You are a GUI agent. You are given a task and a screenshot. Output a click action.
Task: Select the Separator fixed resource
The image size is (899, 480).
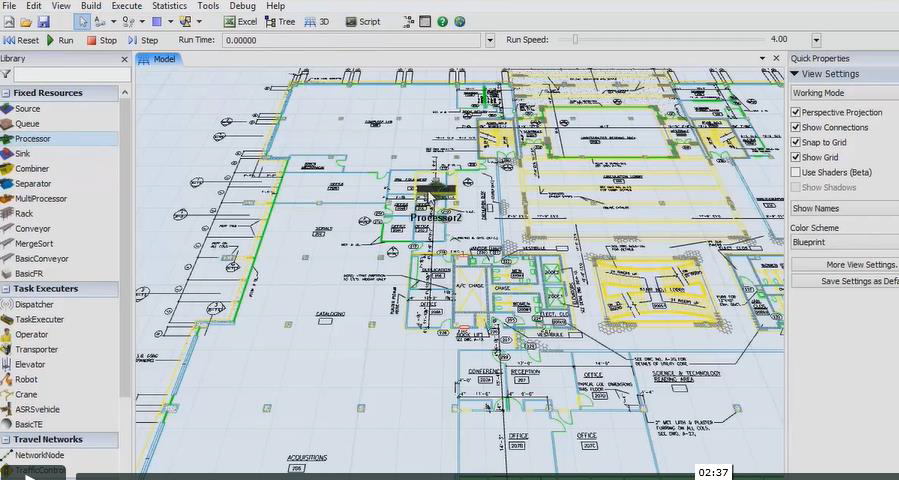click(x=32, y=184)
